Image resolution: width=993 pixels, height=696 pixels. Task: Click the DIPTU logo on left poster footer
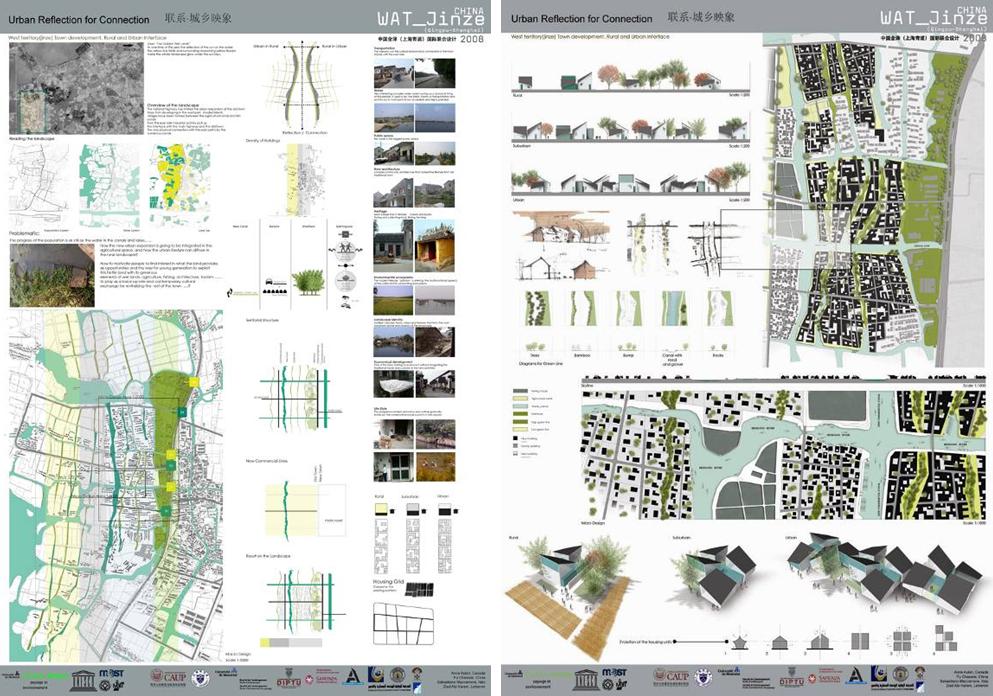[289, 679]
